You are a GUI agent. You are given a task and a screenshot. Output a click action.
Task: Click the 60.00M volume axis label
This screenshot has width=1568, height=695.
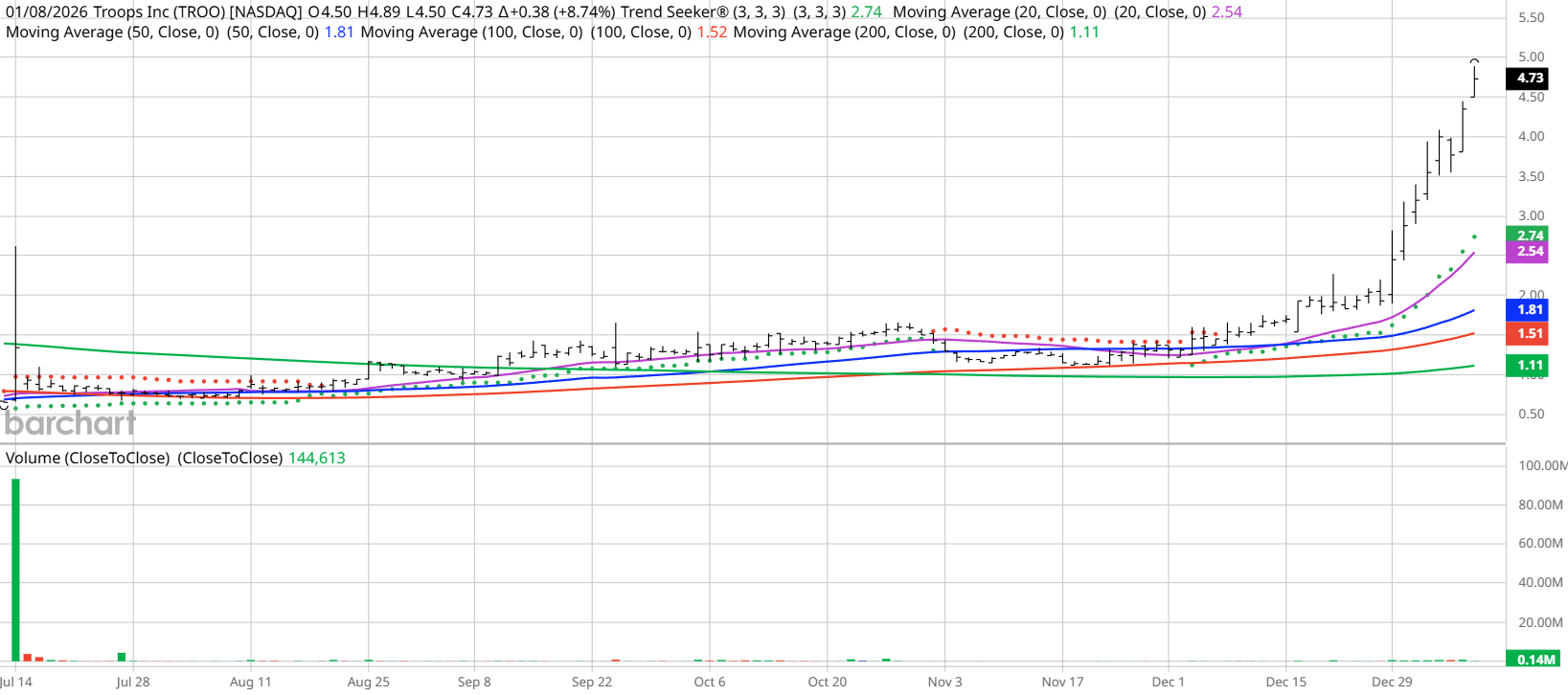pyautogui.click(x=1540, y=544)
